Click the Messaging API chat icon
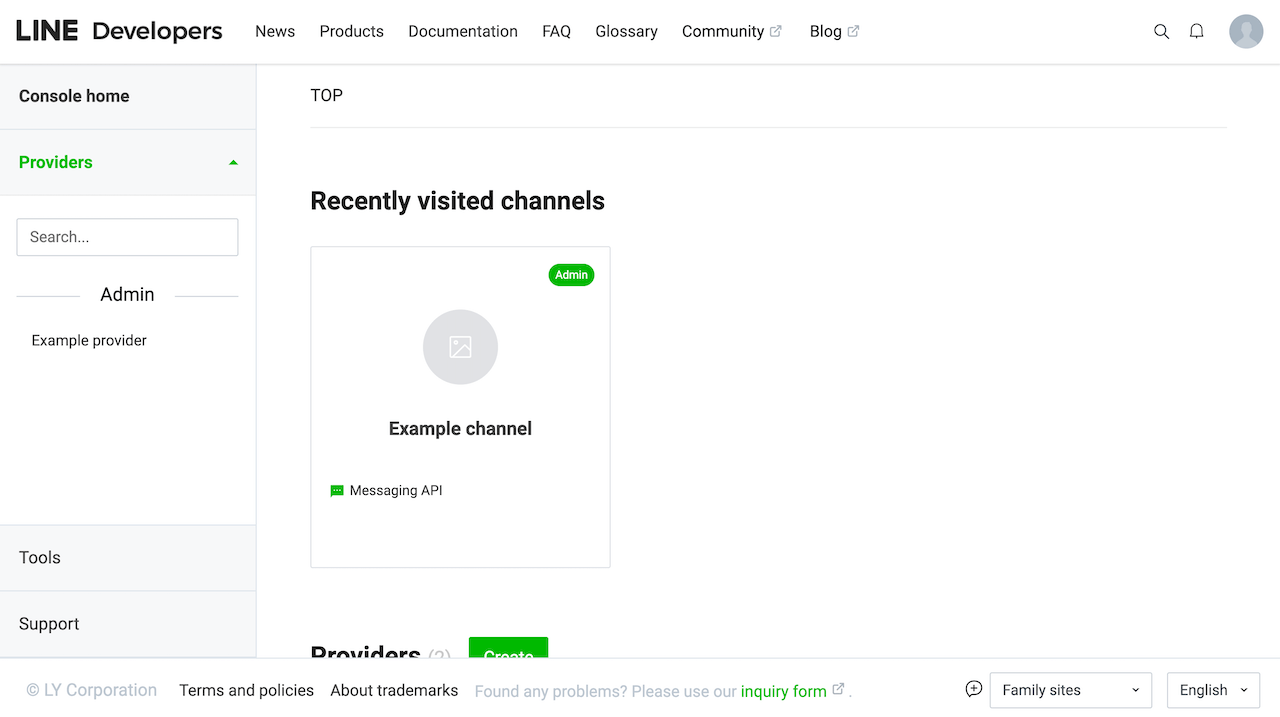Image resolution: width=1280 pixels, height=717 pixels. [337, 491]
